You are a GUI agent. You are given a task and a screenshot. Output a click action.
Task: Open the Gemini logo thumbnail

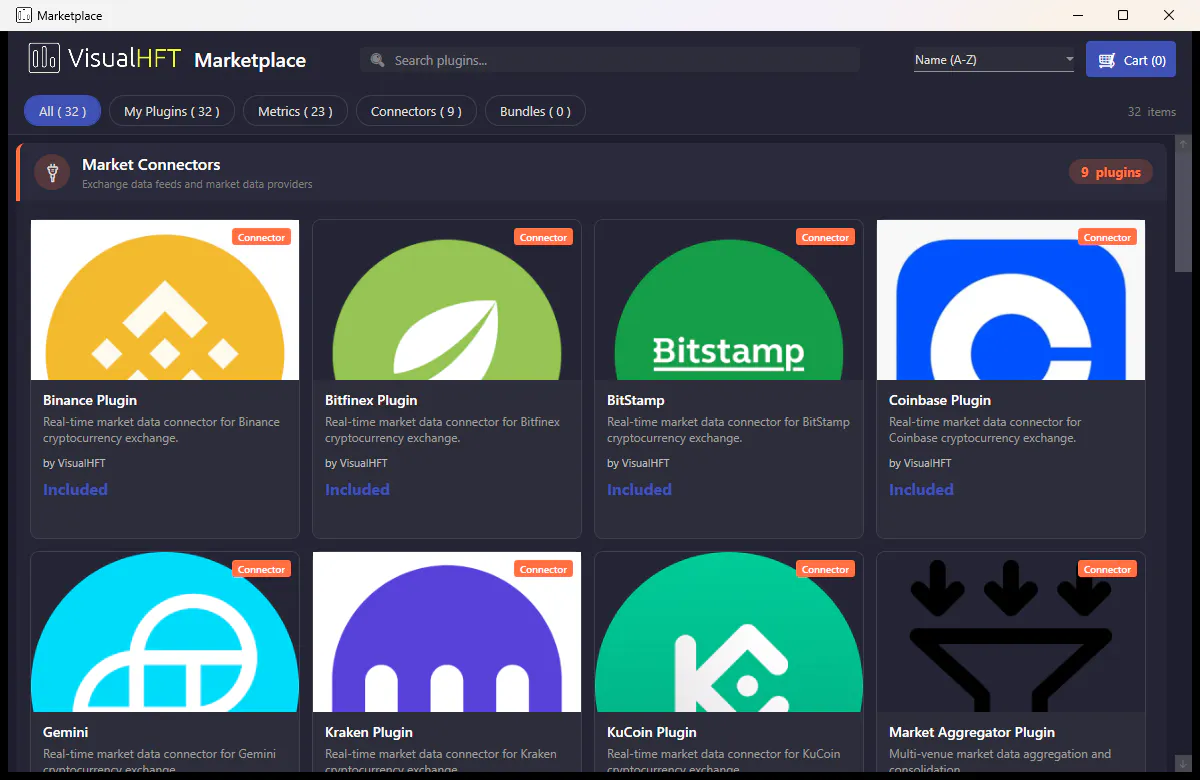165,632
